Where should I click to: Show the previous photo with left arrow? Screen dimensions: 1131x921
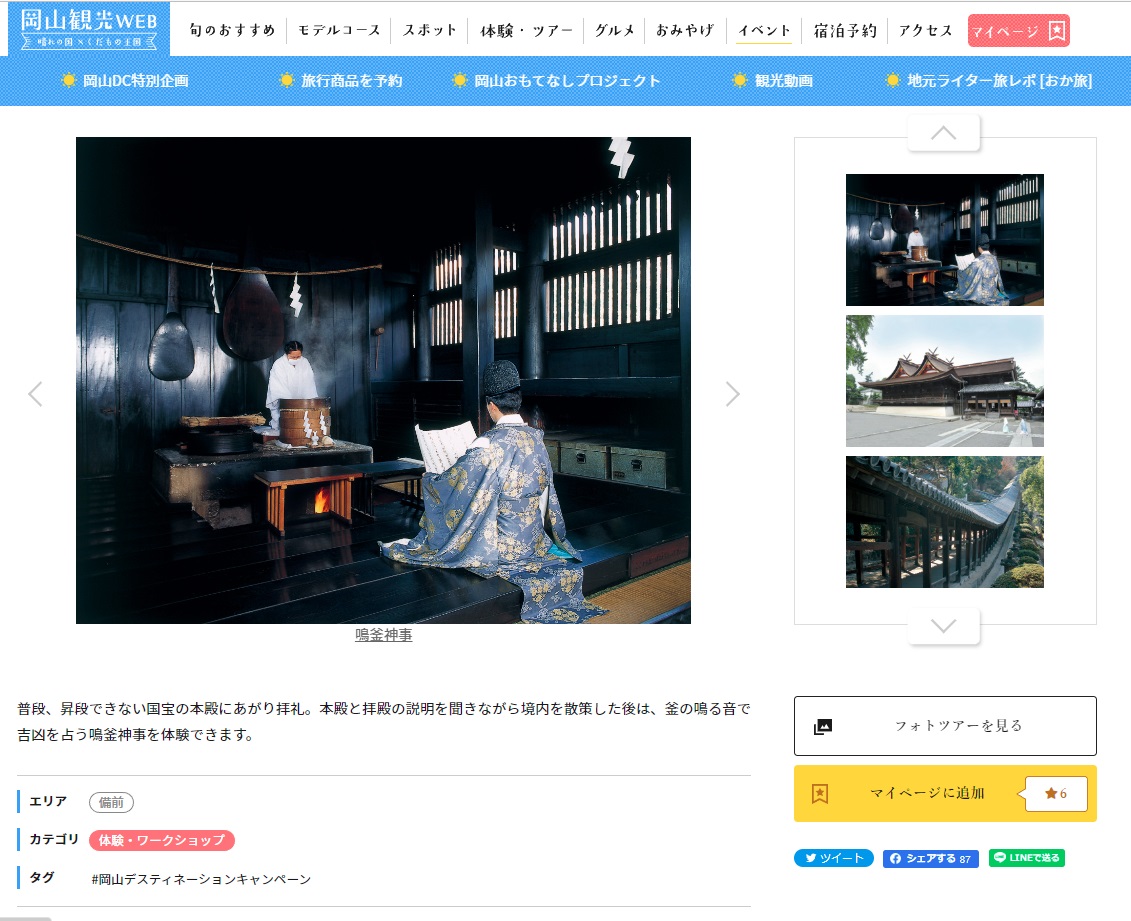(35, 394)
